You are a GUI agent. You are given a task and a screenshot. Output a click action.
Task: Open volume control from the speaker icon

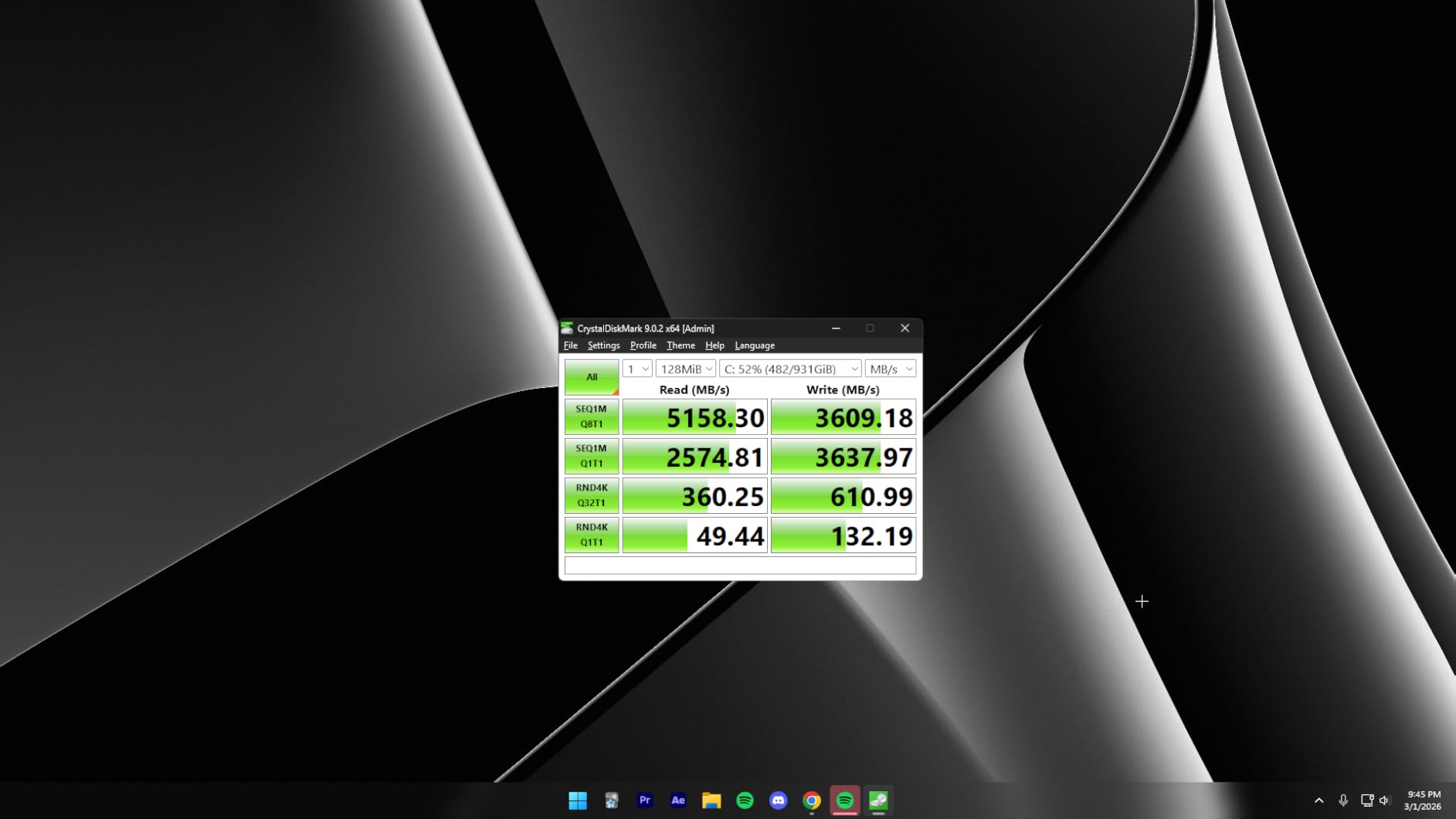click(1384, 800)
